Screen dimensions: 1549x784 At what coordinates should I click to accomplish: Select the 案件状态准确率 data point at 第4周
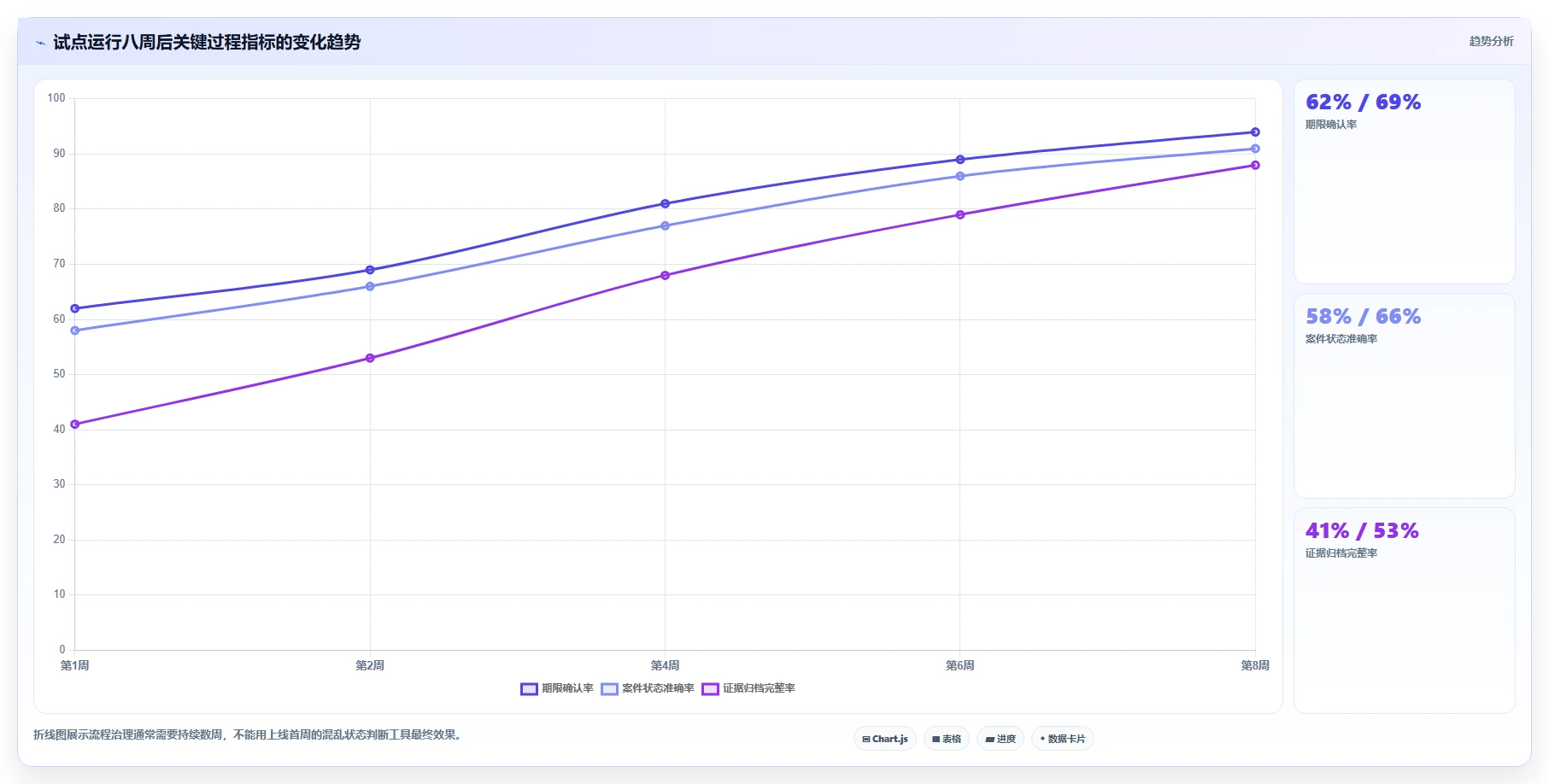click(x=665, y=225)
